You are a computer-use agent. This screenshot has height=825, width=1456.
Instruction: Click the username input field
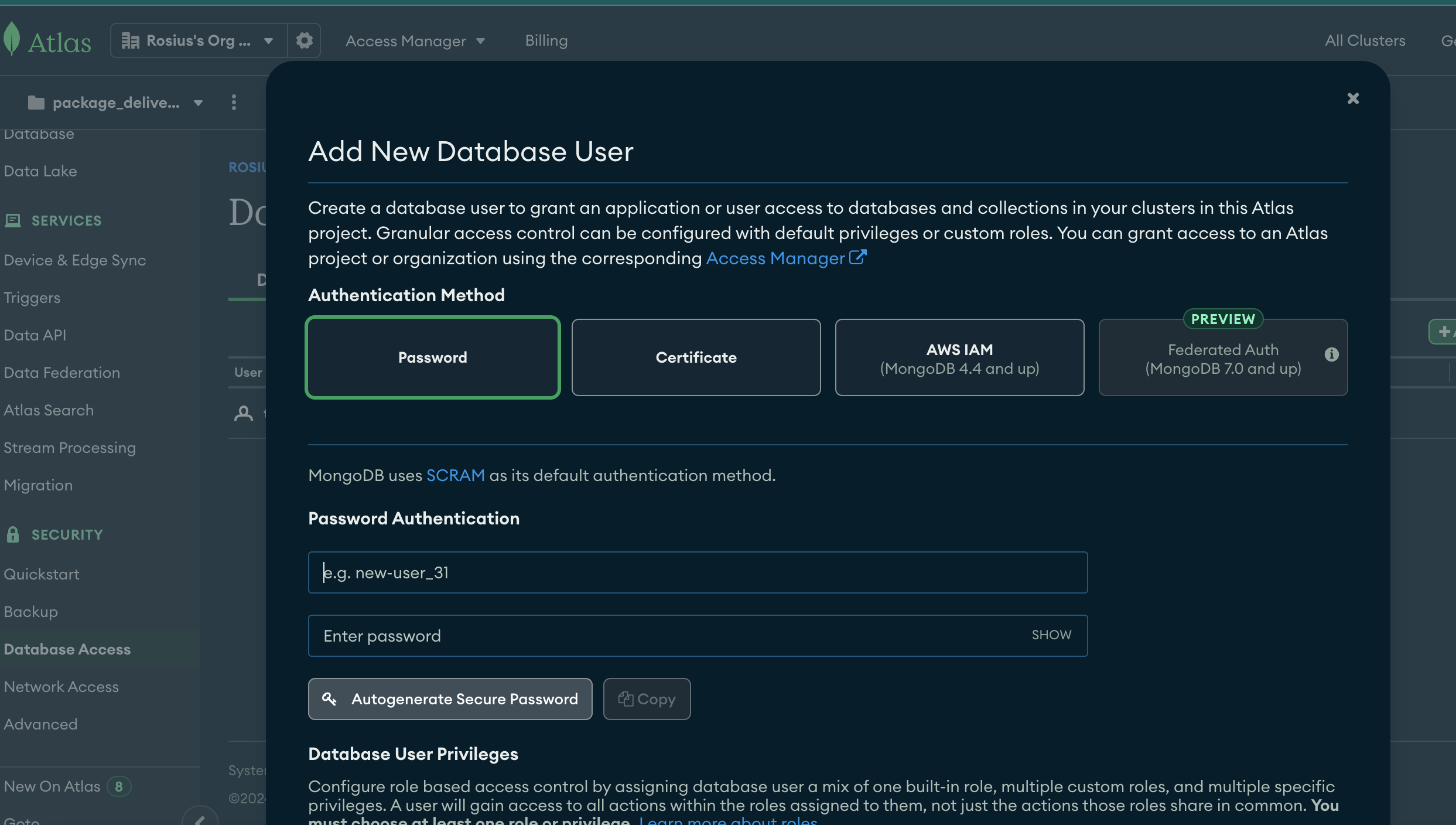coord(697,572)
